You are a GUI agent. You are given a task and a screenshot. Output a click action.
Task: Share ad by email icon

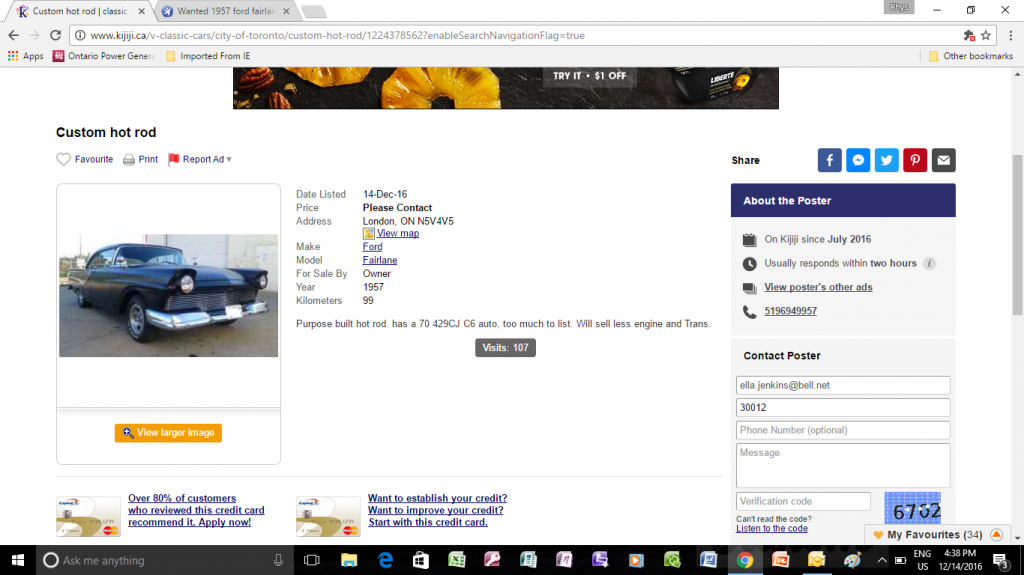pyautogui.click(x=943, y=160)
